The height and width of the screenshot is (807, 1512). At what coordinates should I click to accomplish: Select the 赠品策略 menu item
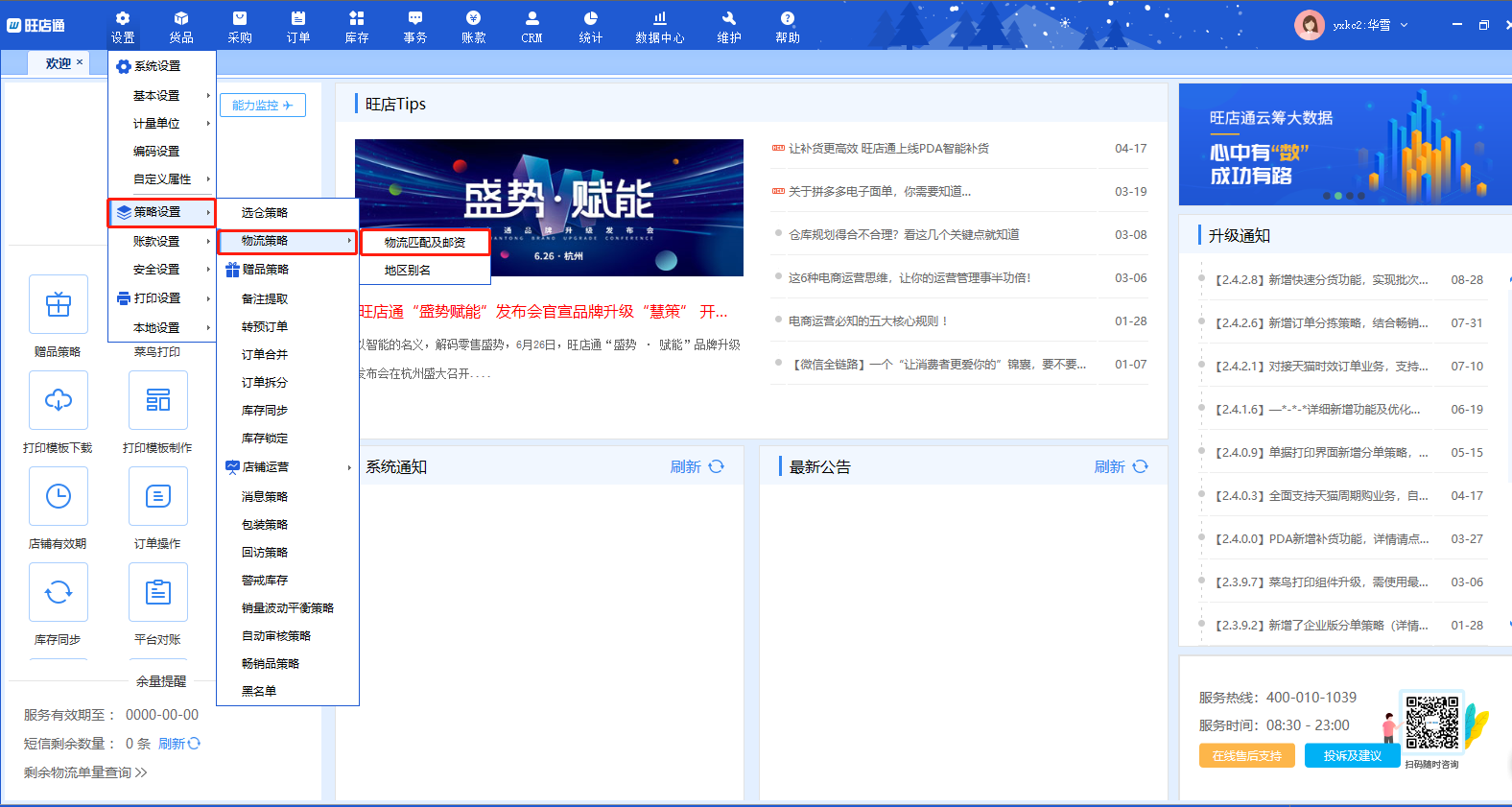click(x=288, y=270)
